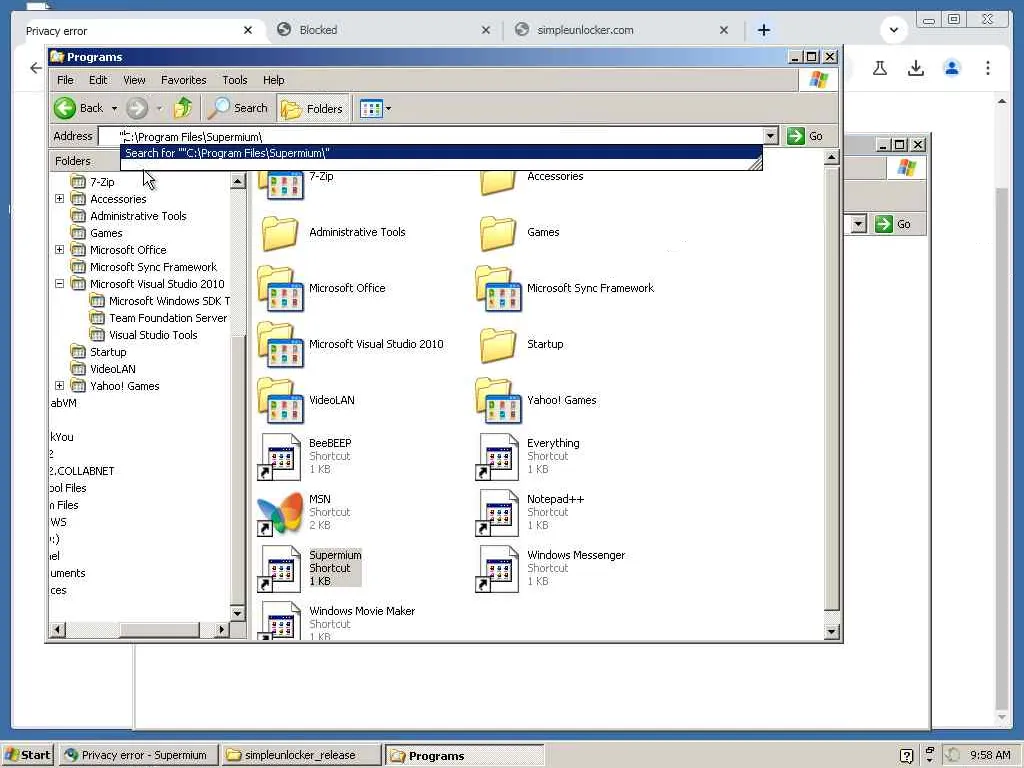Click Go in the background Explorer window
1024x768 pixels.
[x=893, y=224]
